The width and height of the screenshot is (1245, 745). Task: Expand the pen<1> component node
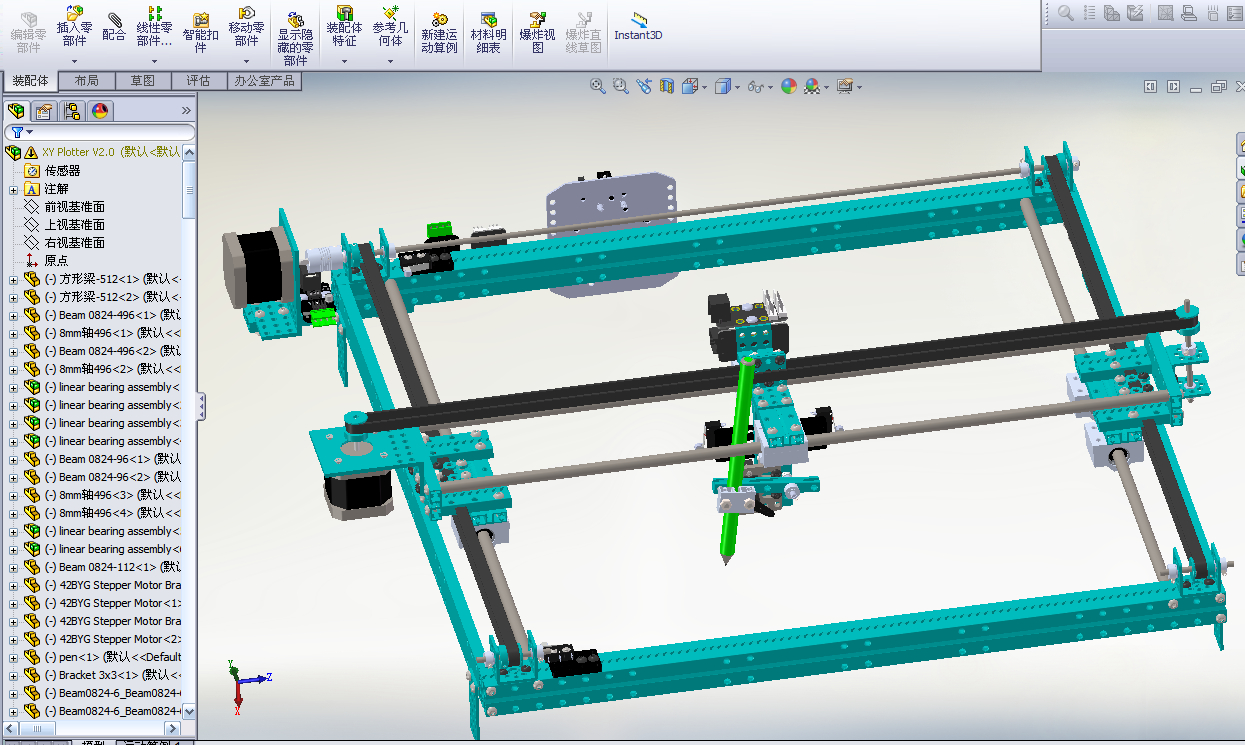(x=13, y=657)
